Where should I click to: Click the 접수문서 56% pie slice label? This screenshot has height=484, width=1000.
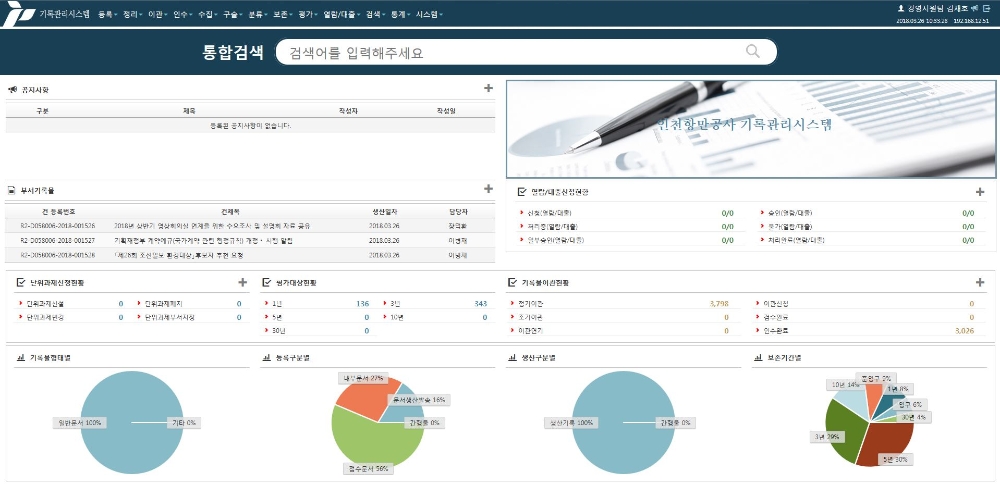pos(367,469)
